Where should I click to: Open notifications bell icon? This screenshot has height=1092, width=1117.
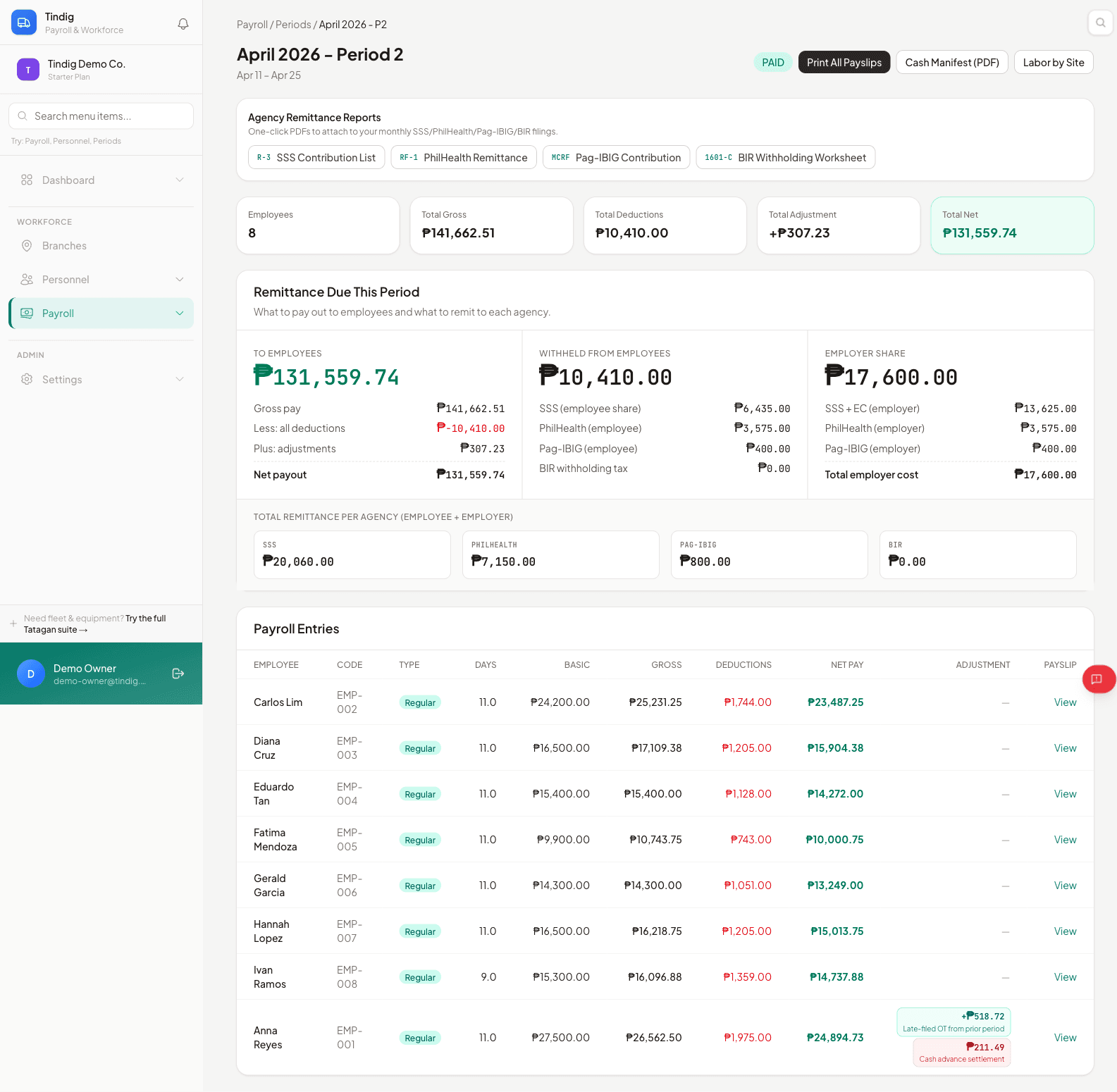point(183,24)
